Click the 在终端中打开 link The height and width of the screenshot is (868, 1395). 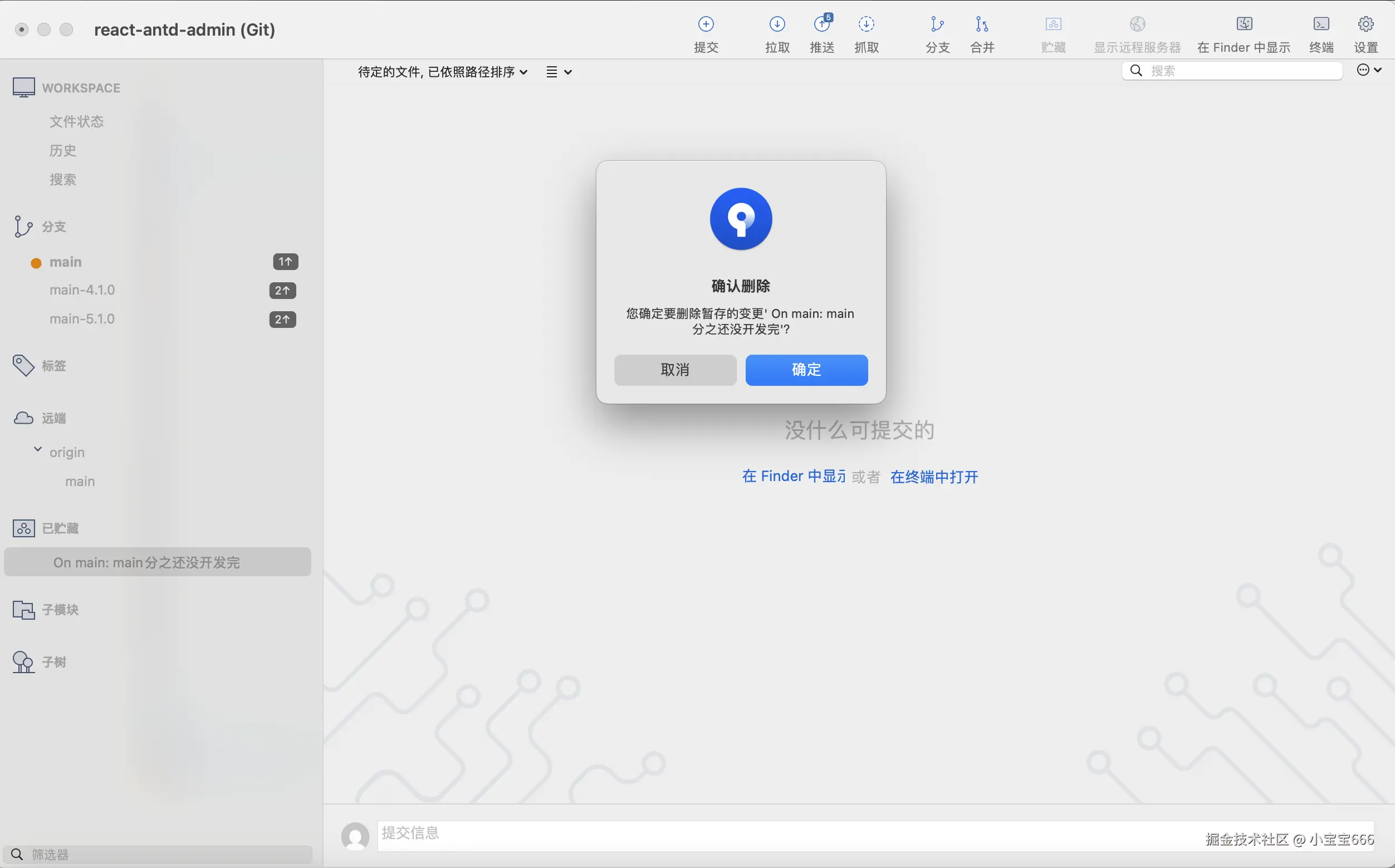933,476
